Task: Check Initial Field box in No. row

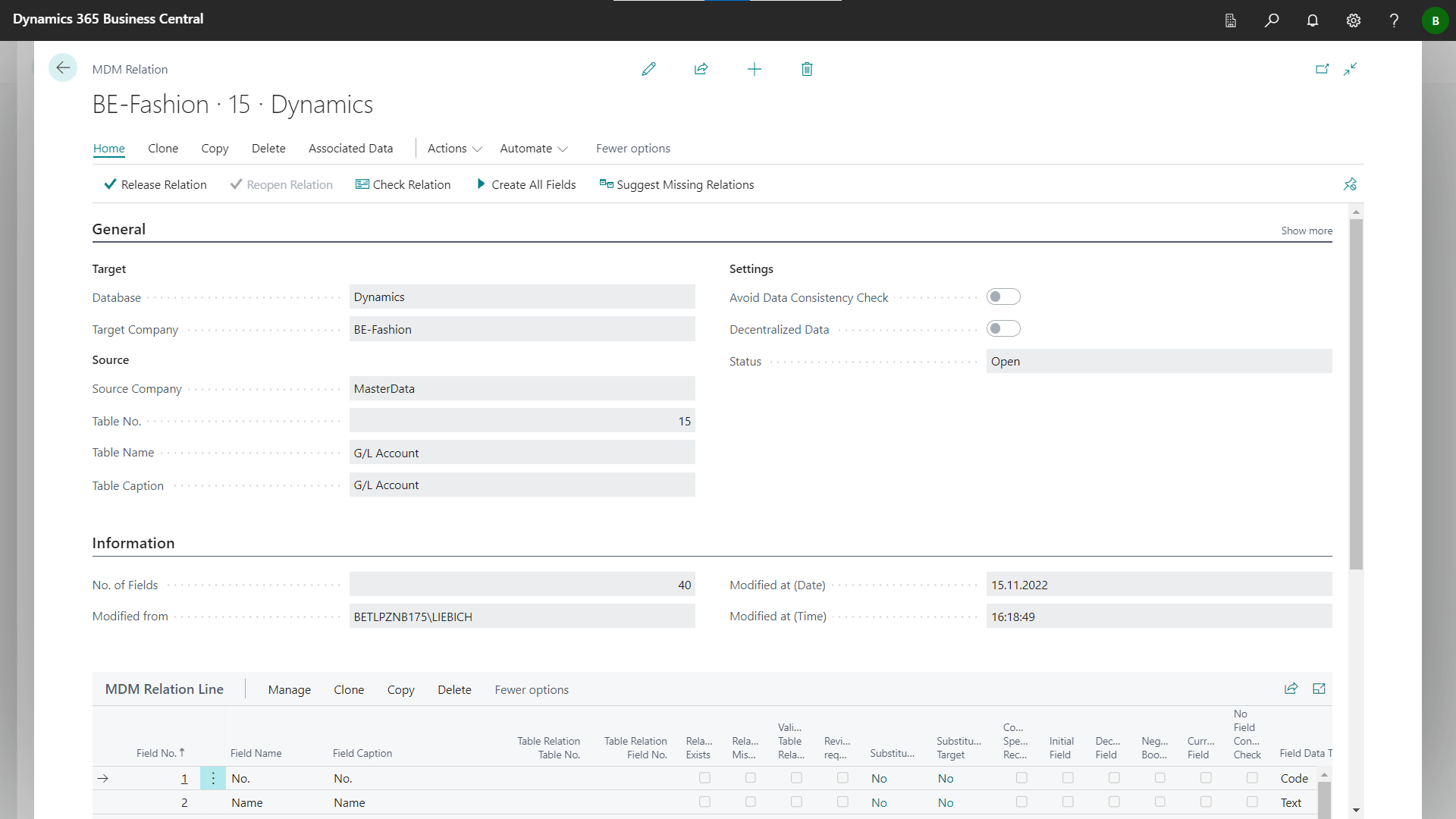Action: (x=1068, y=778)
